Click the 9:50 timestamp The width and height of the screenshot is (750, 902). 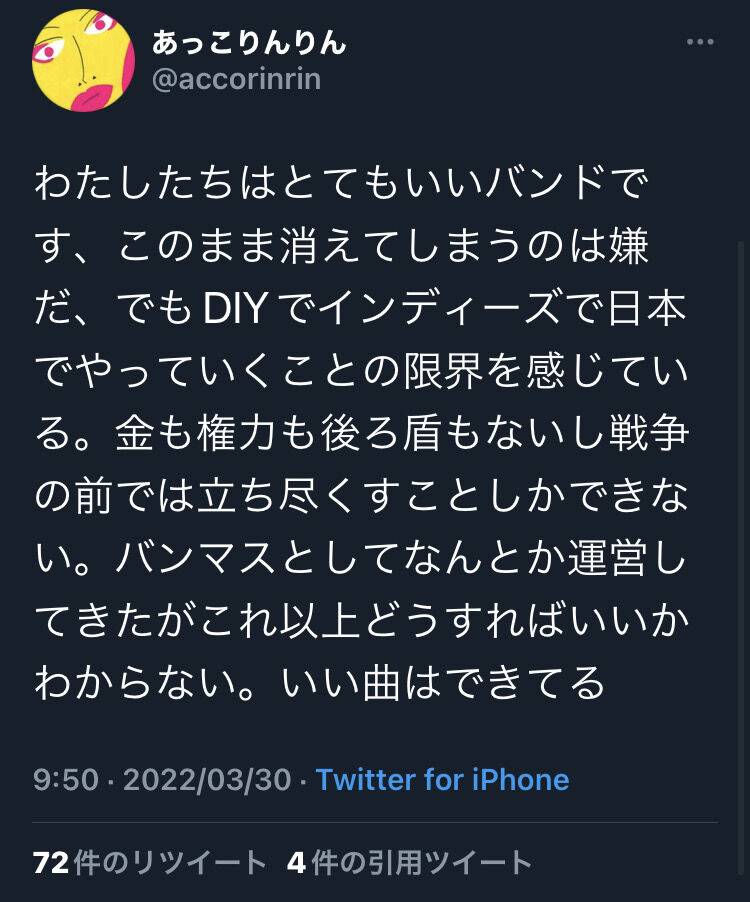[66, 780]
